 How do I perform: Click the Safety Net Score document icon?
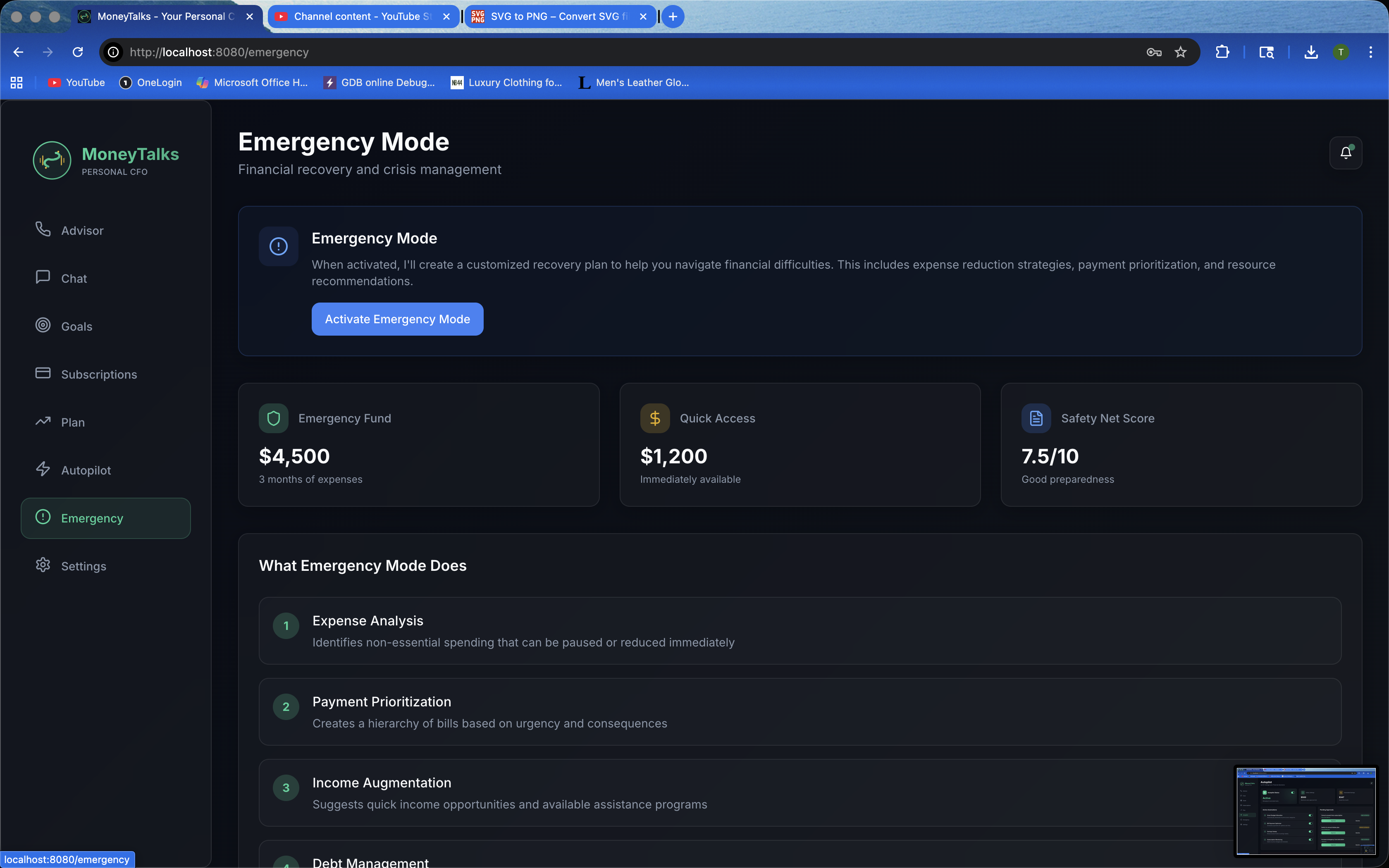tap(1036, 418)
